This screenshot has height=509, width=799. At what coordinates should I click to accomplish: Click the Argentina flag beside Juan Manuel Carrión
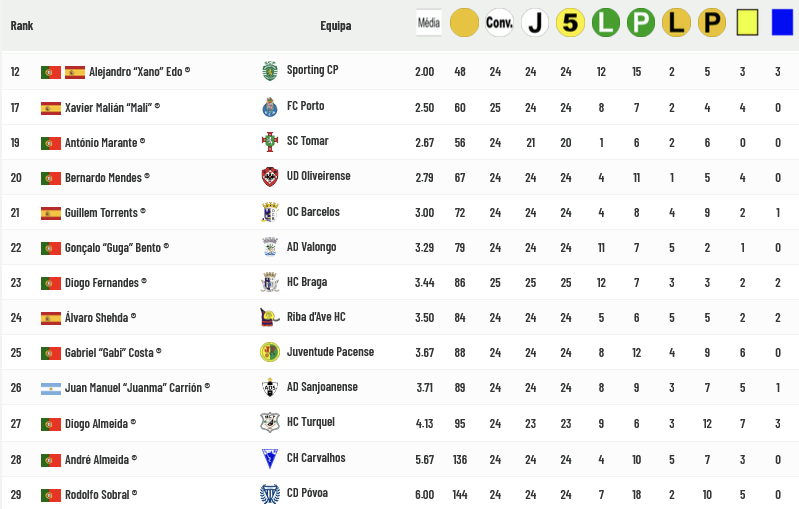pos(50,388)
